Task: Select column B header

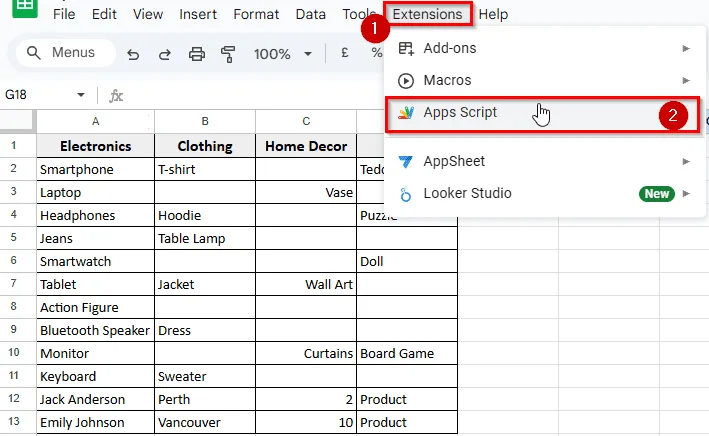Action: tap(205, 121)
